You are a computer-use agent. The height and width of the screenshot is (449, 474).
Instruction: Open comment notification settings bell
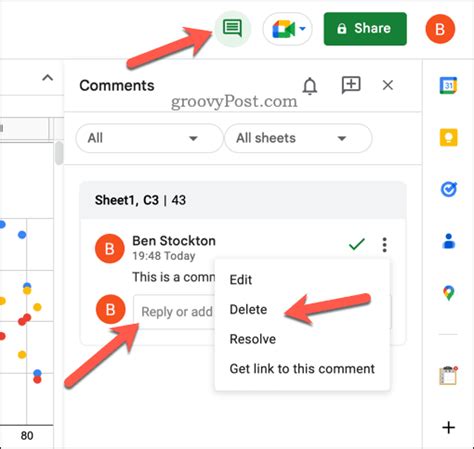point(310,86)
